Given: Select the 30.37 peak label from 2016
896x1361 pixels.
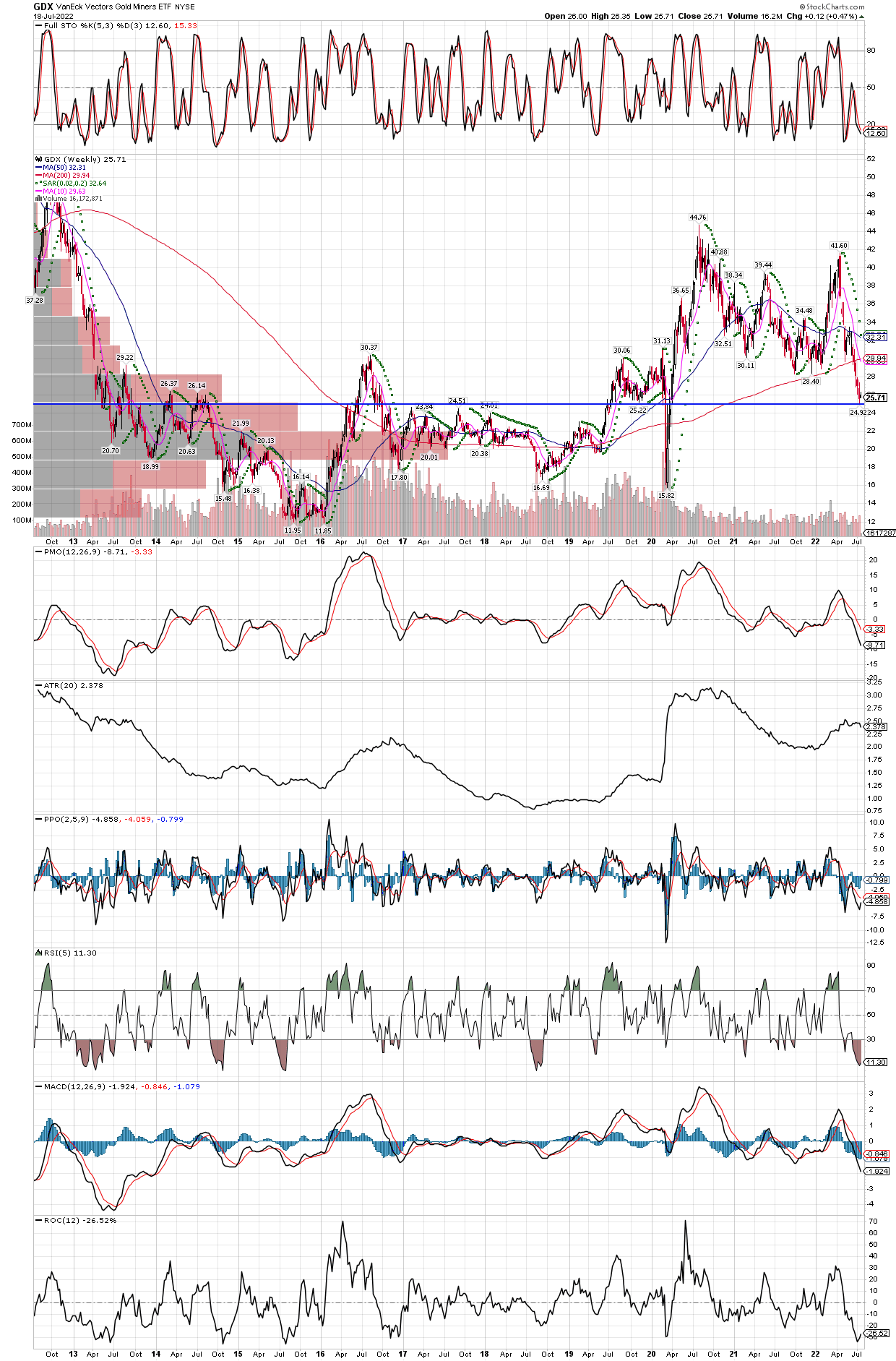Looking at the screenshot, I should tap(369, 348).
